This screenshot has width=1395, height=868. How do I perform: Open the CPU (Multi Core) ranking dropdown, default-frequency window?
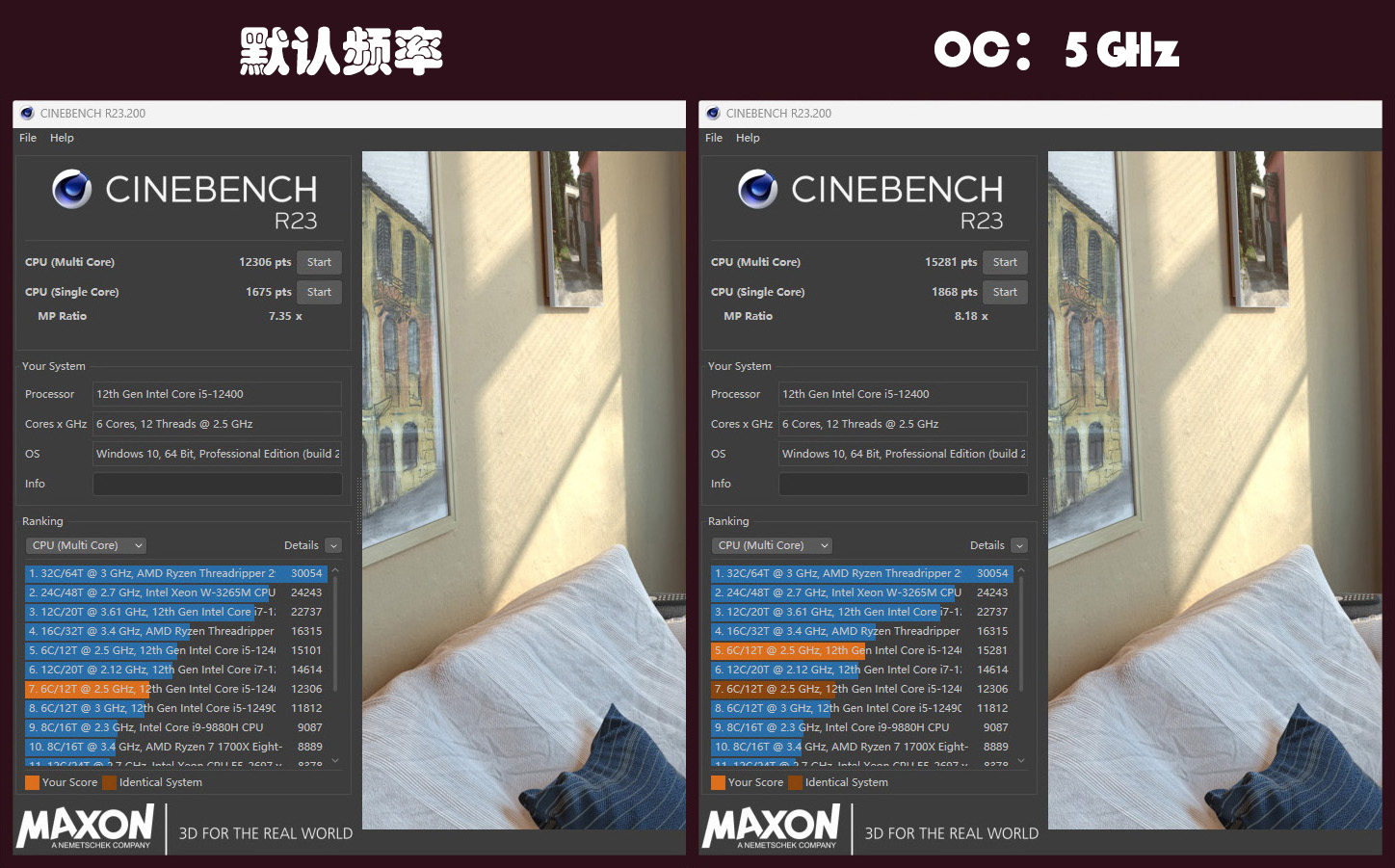(86, 545)
